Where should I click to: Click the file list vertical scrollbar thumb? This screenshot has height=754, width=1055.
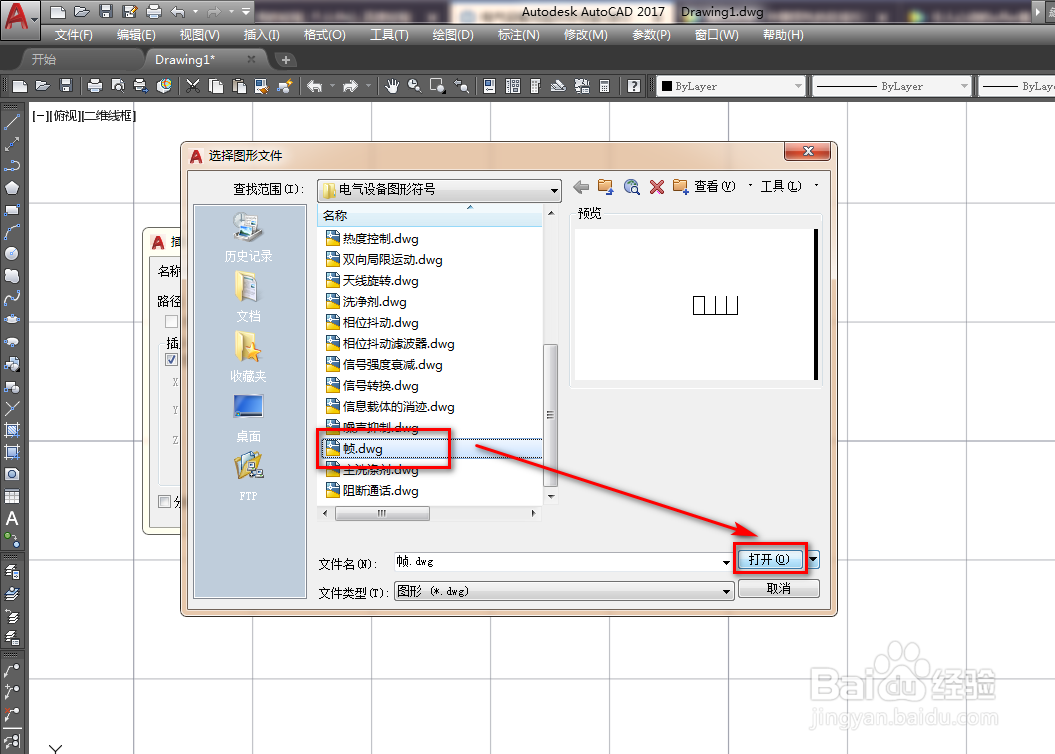(550, 414)
